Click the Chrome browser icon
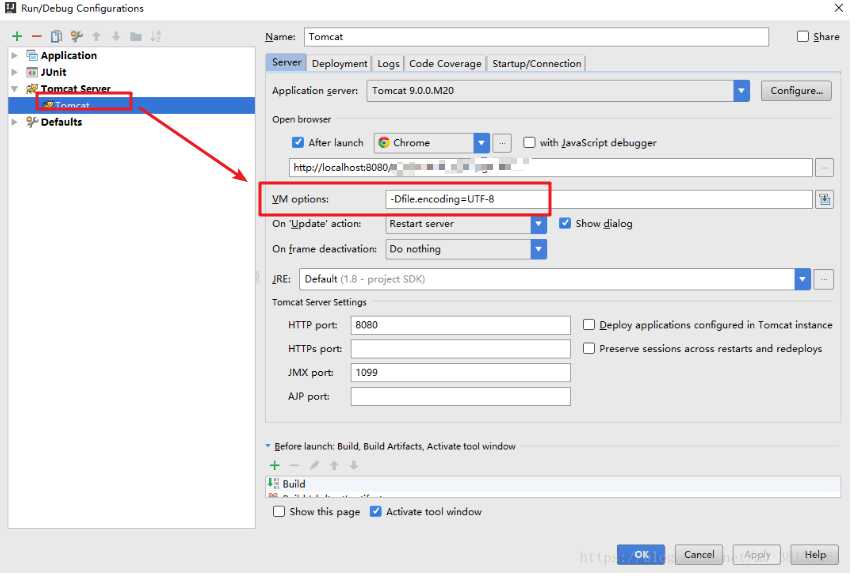Screen dimensions: 856x582 click(384, 142)
